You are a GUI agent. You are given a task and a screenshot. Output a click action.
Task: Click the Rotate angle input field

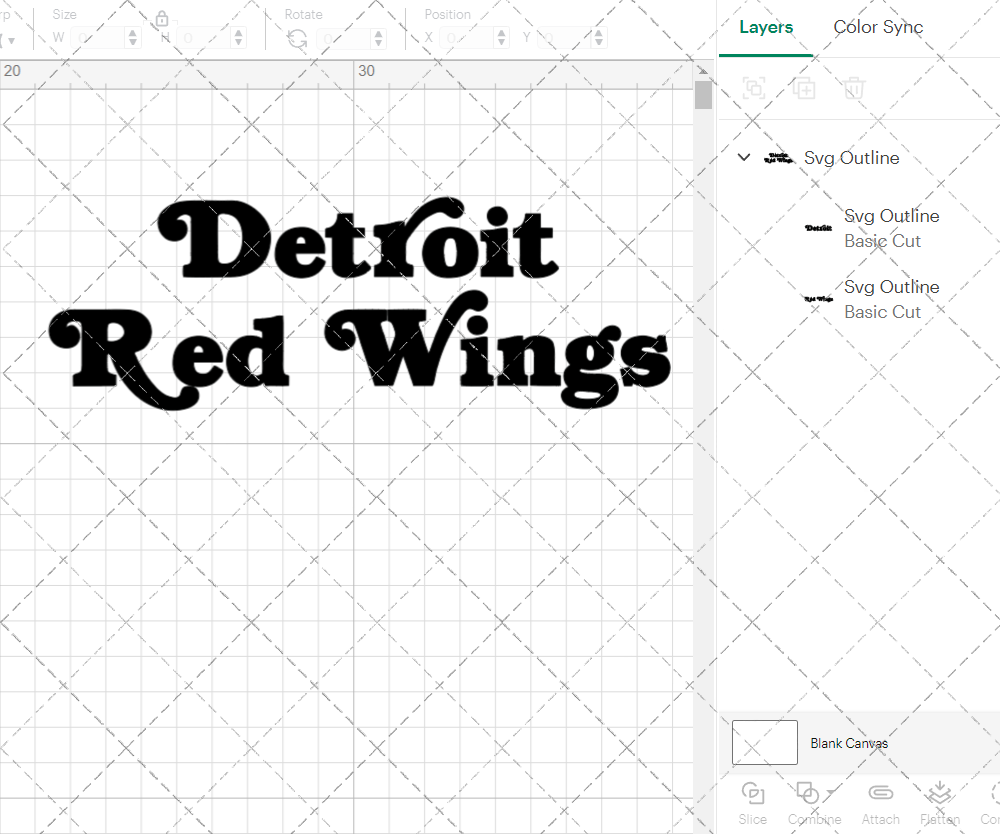344,38
